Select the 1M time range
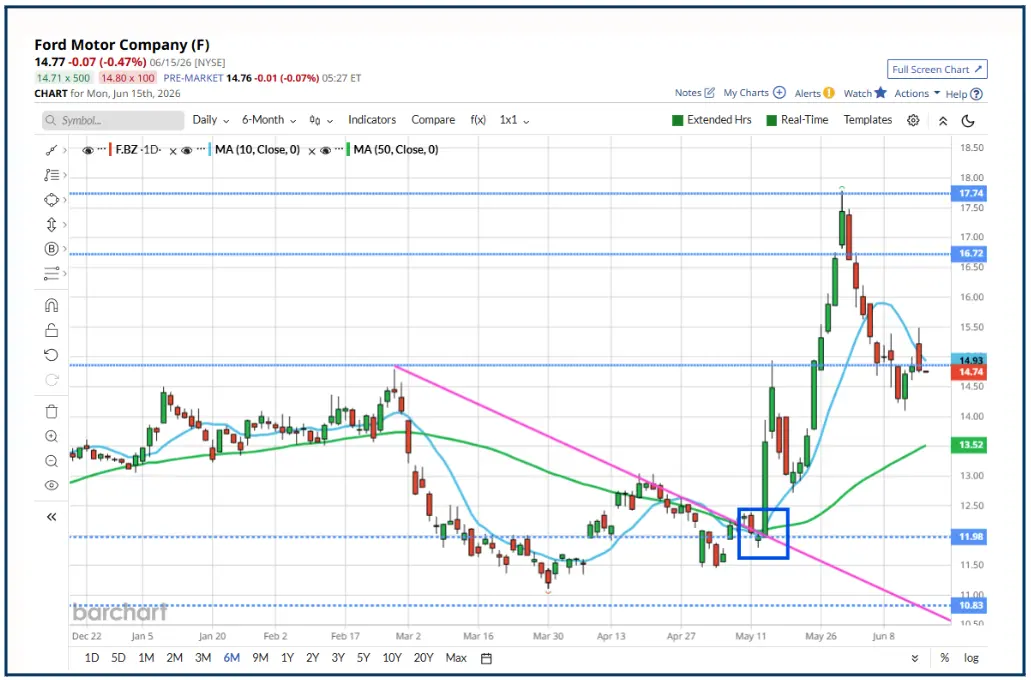 click(146, 658)
